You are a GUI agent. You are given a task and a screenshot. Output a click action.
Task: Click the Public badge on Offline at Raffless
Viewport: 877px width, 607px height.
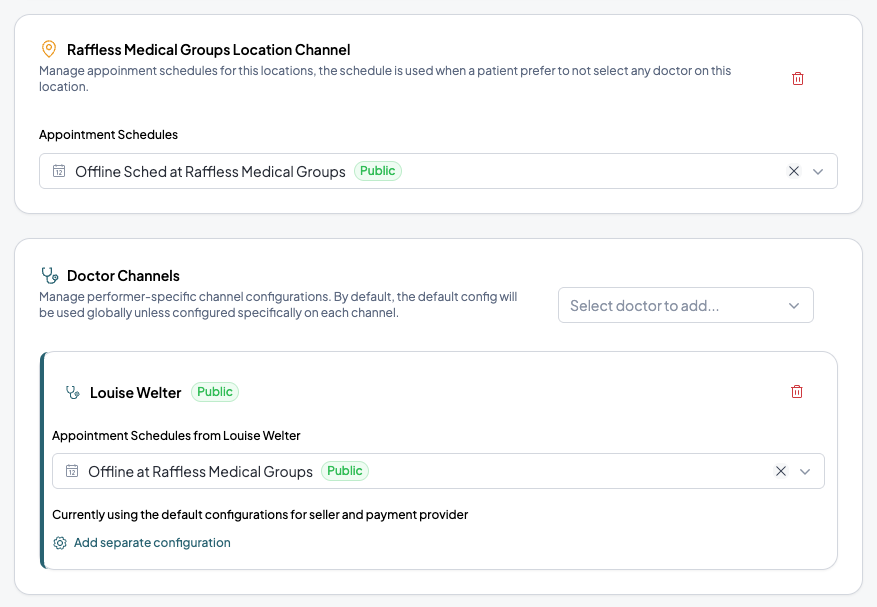click(345, 470)
